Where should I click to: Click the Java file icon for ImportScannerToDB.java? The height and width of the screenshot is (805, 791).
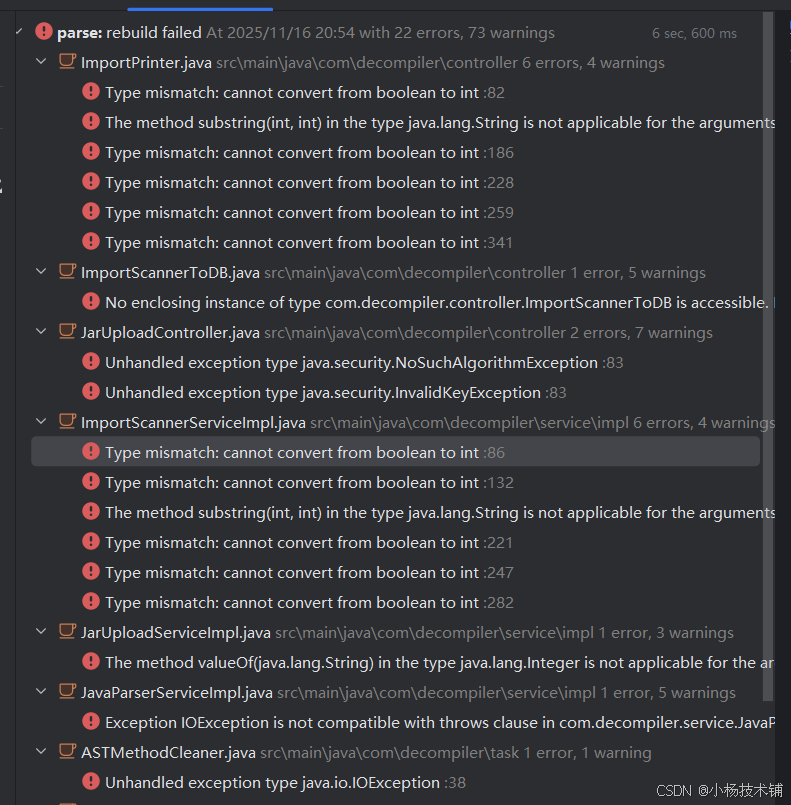point(67,272)
